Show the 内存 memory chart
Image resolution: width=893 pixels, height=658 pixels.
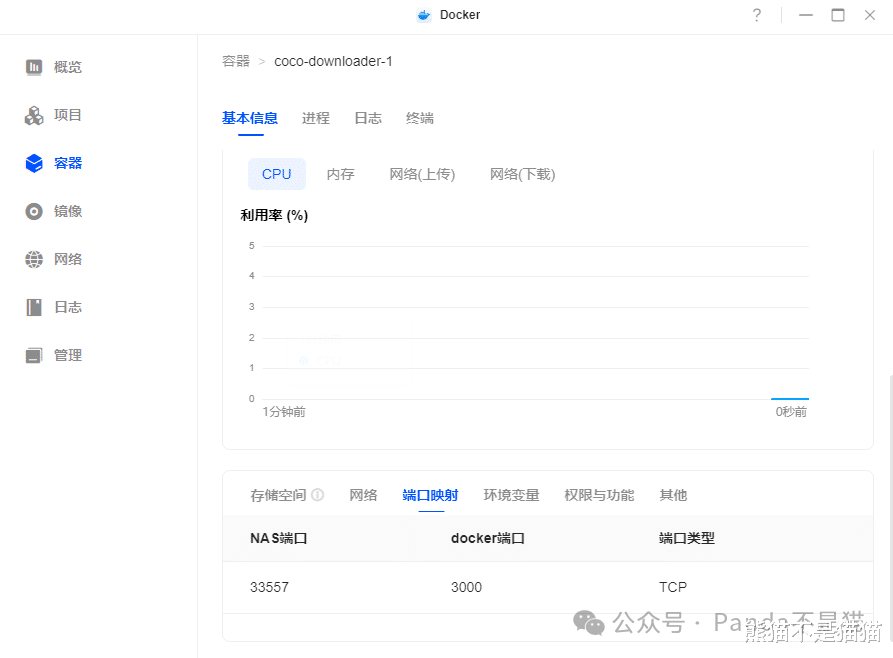point(341,174)
